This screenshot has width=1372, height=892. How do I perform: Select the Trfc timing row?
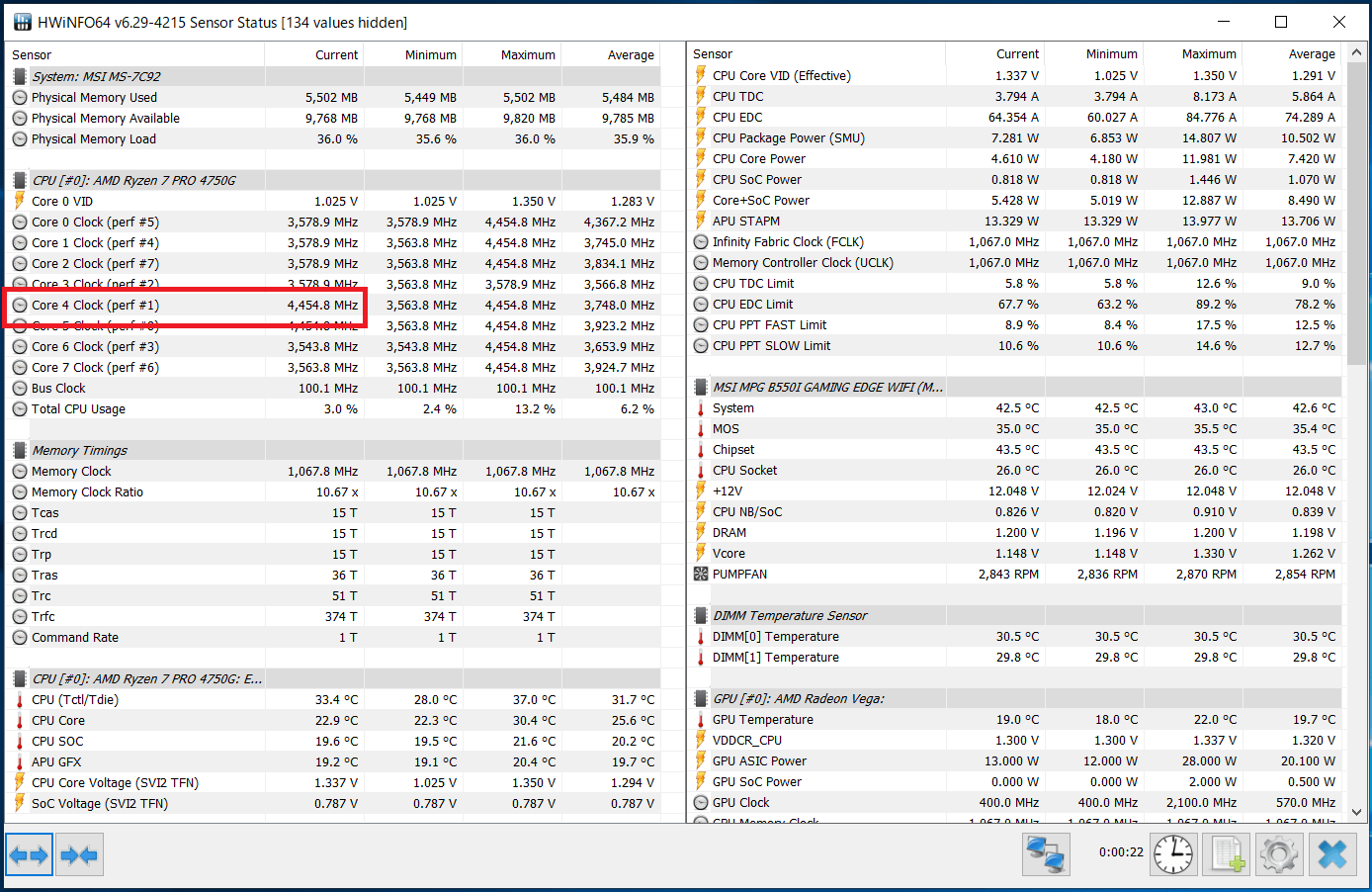click(x=333, y=616)
